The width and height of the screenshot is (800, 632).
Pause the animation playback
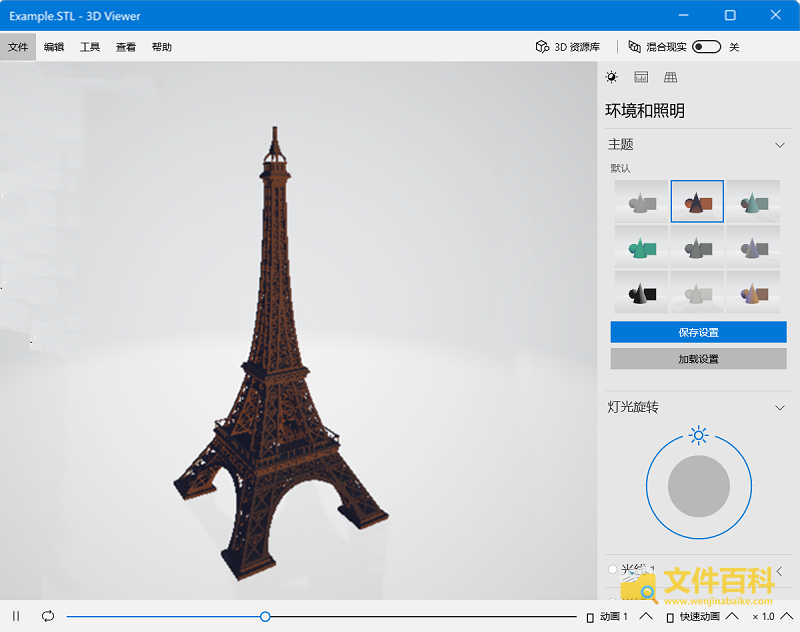[16, 616]
